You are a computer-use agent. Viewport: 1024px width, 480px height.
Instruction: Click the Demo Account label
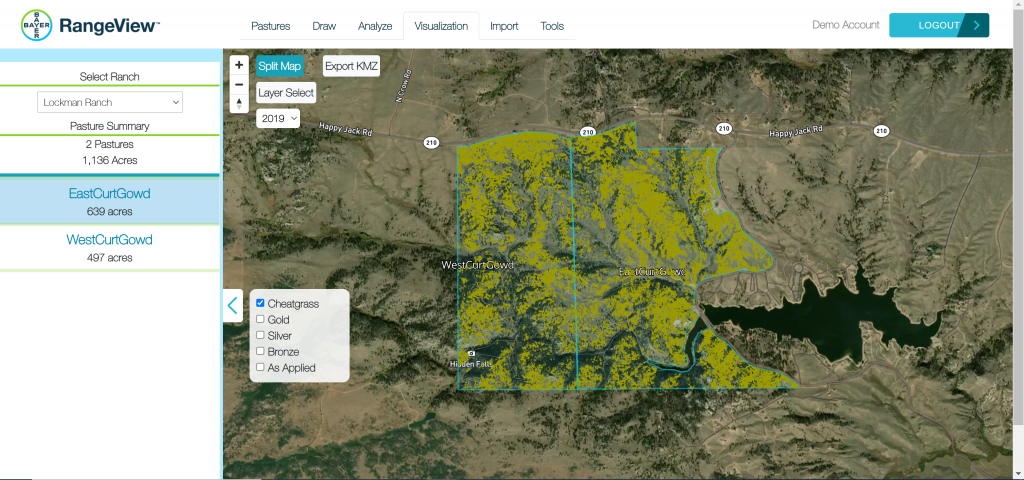[846, 25]
